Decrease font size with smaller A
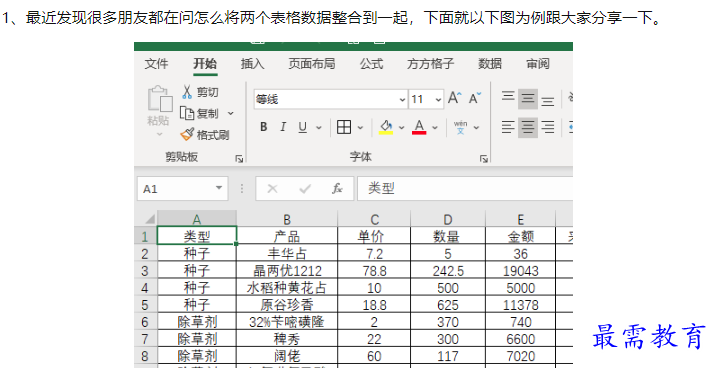The width and height of the screenshot is (714, 368). 474,98
